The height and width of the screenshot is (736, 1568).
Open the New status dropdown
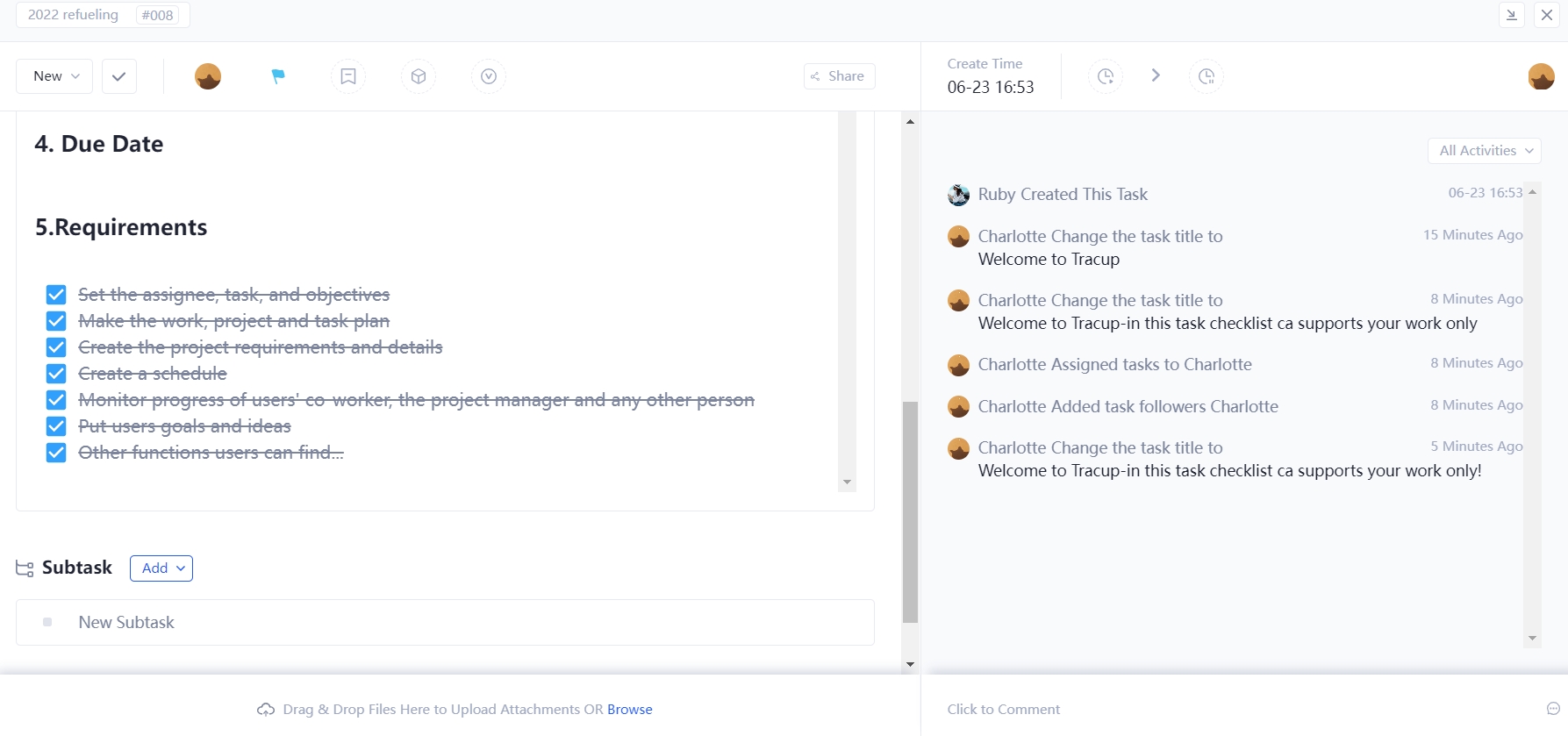pyautogui.click(x=55, y=76)
